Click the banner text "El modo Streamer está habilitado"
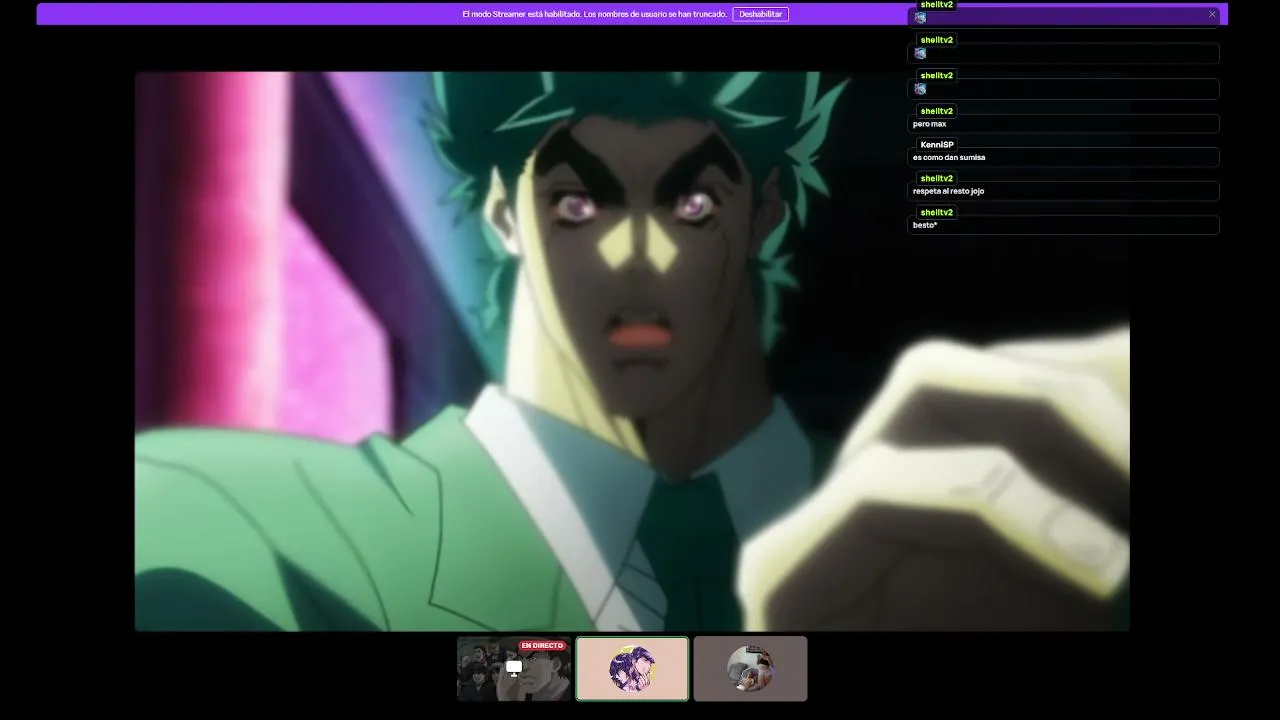 click(521, 14)
